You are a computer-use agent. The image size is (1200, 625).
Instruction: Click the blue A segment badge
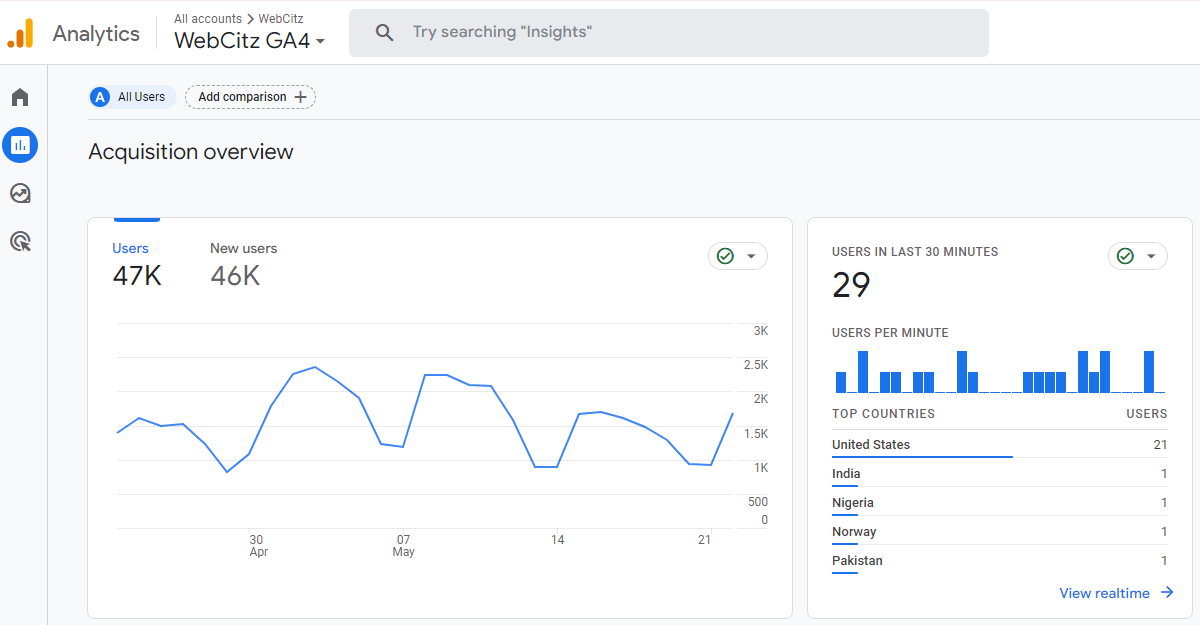tap(100, 97)
